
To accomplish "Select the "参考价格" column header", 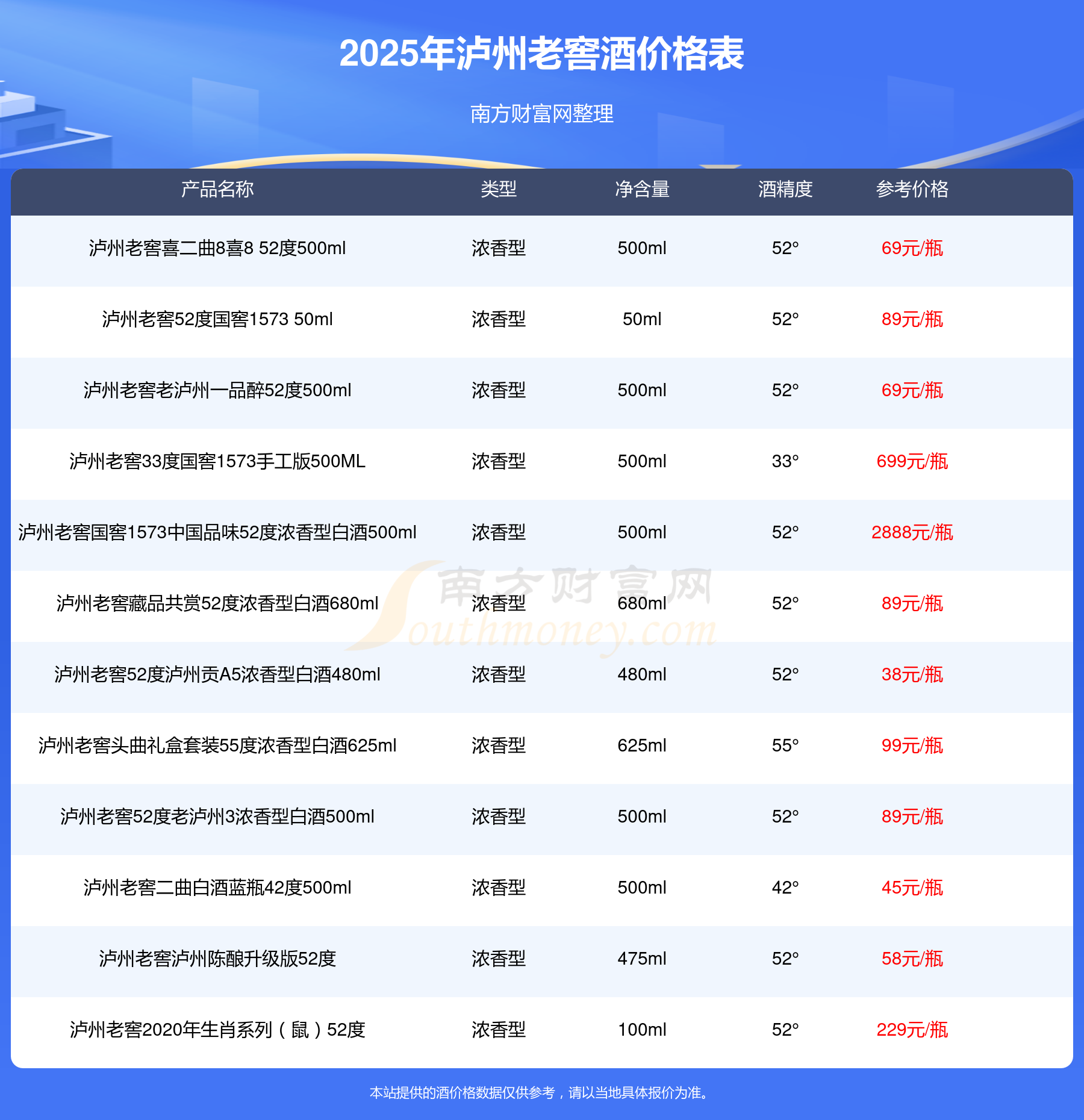I will point(912,189).
